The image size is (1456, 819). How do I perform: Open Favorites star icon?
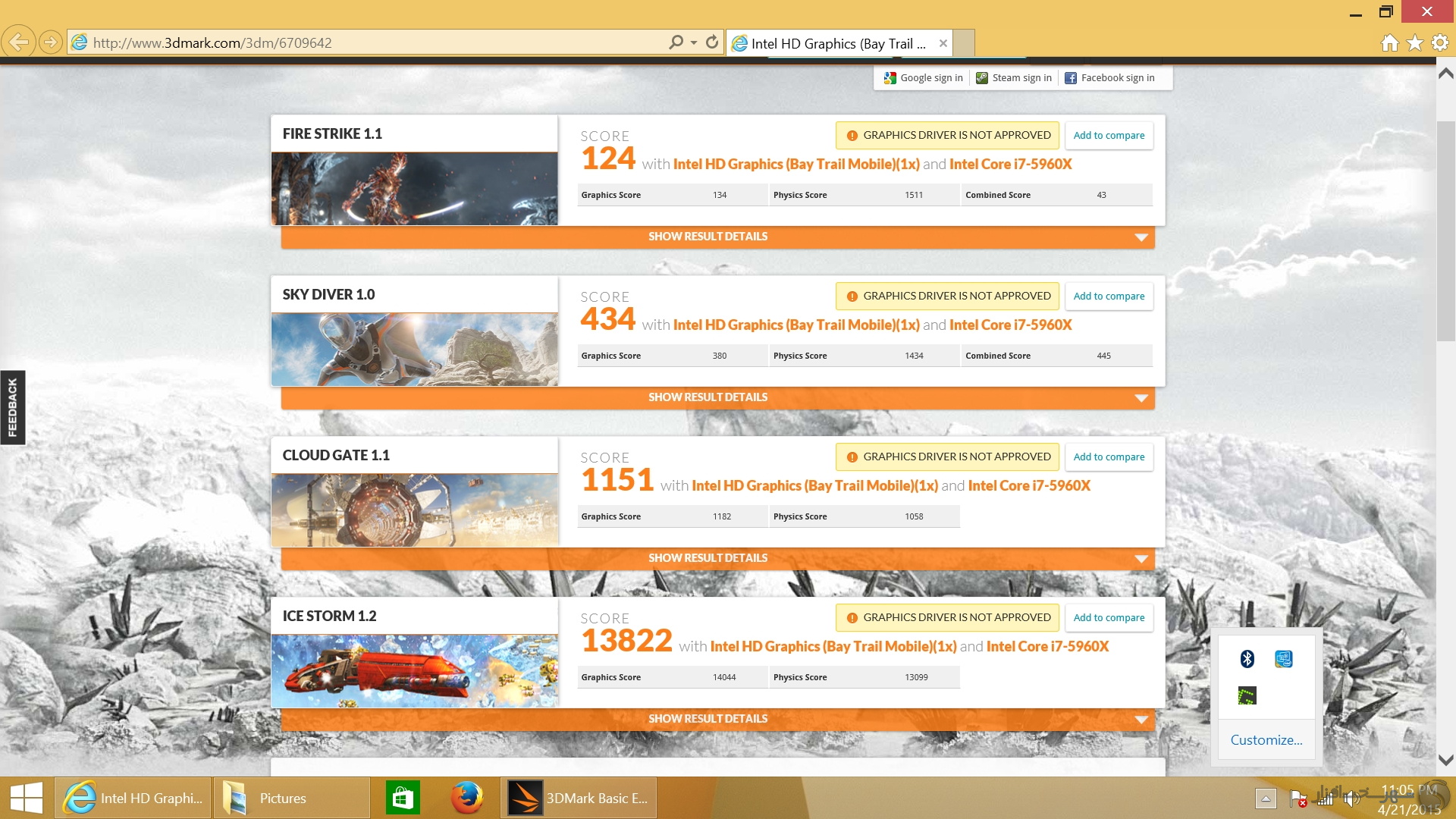(1414, 43)
